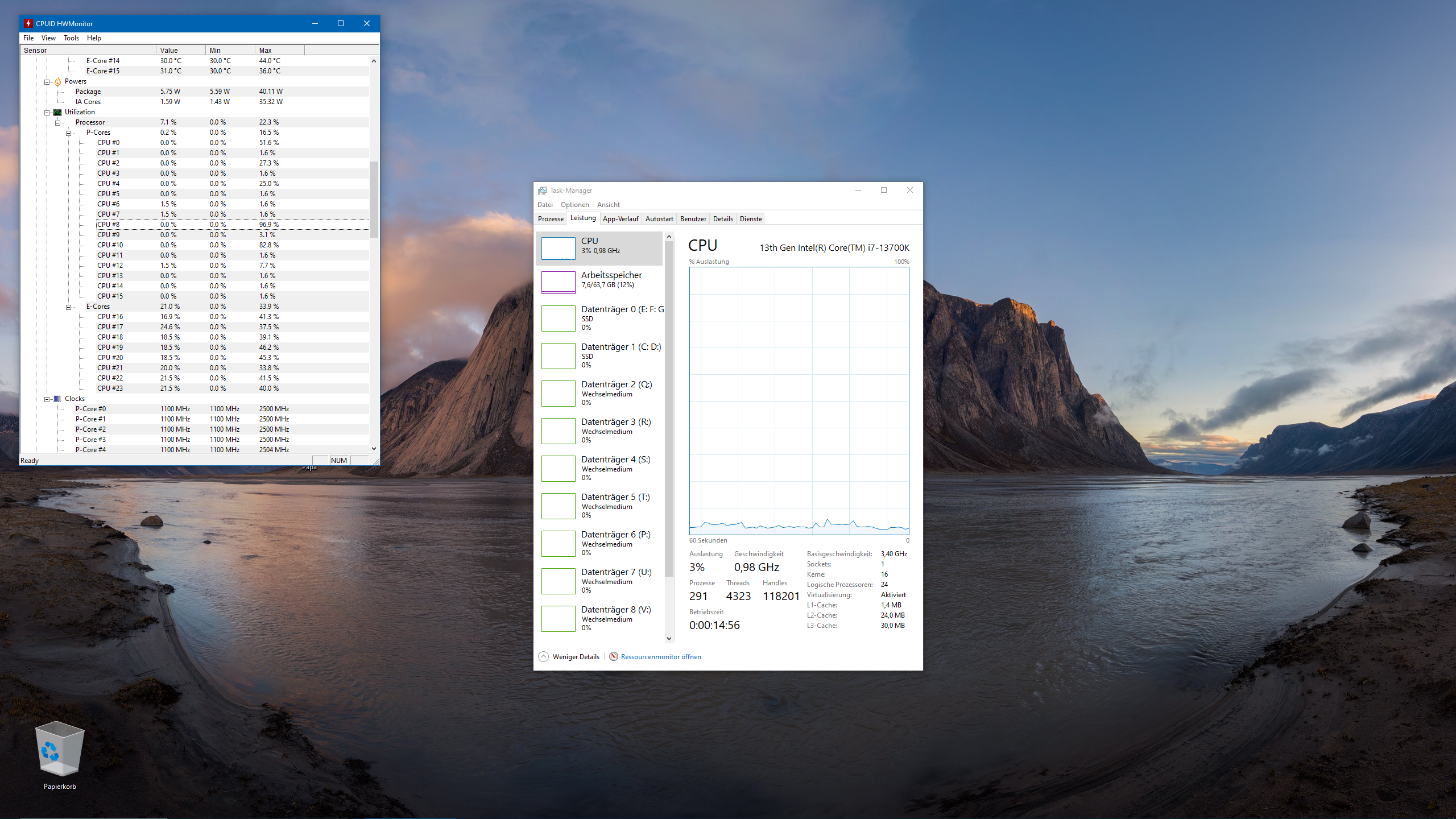Collapse the Powers tree node
The height and width of the screenshot is (819, 1456).
(x=47, y=82)
